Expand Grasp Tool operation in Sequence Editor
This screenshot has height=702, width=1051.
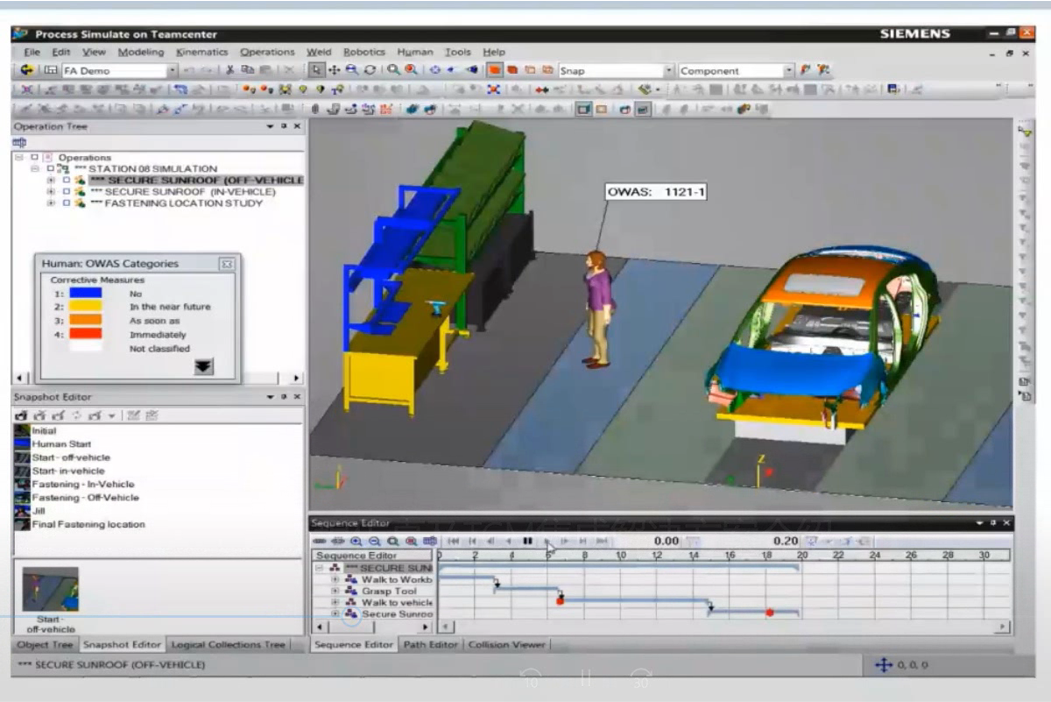coord(335,591)
